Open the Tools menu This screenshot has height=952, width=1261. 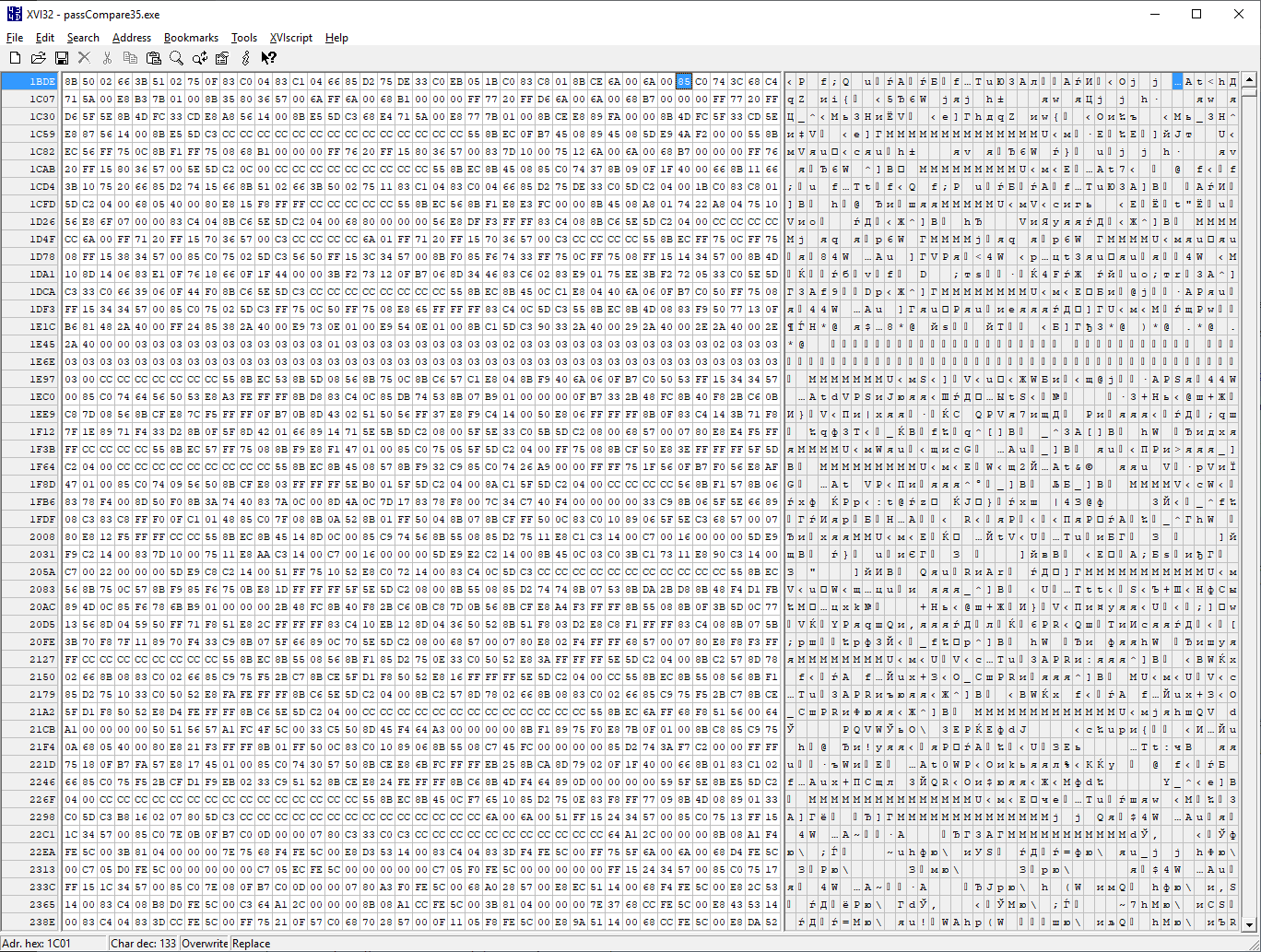click(244, 38)
